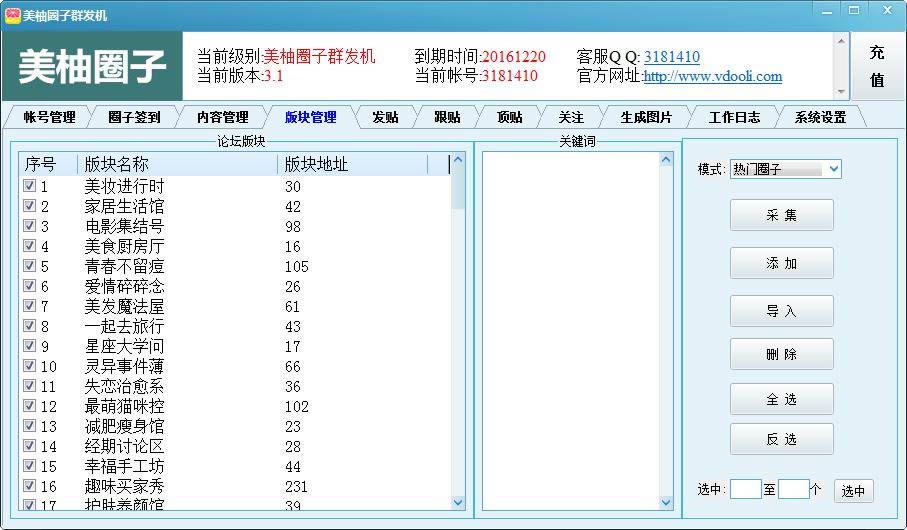907x530 pixels.
Task: Click the address value 231
Action: 296,487
